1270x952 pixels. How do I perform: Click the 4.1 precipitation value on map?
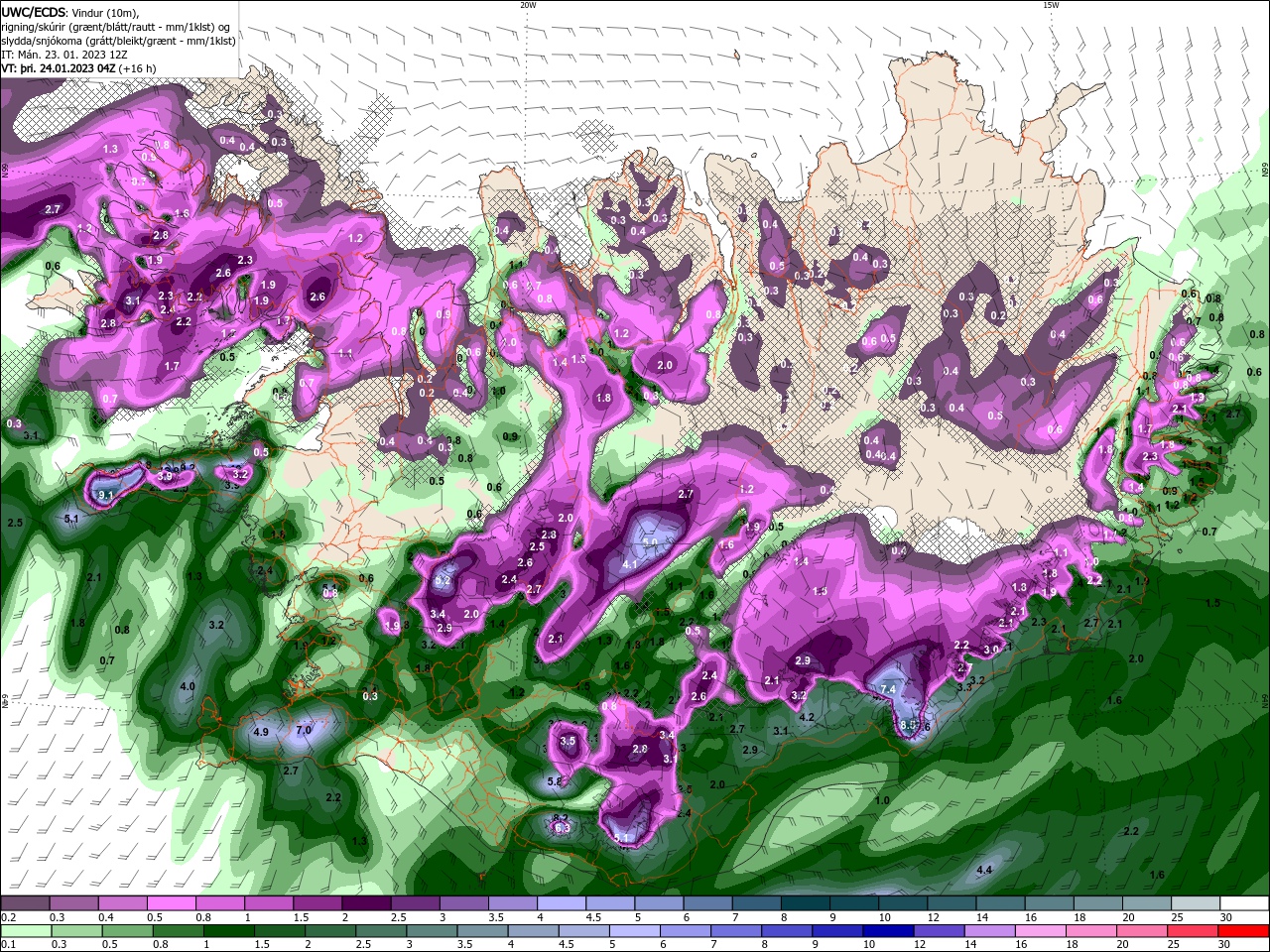pos(630,564)
